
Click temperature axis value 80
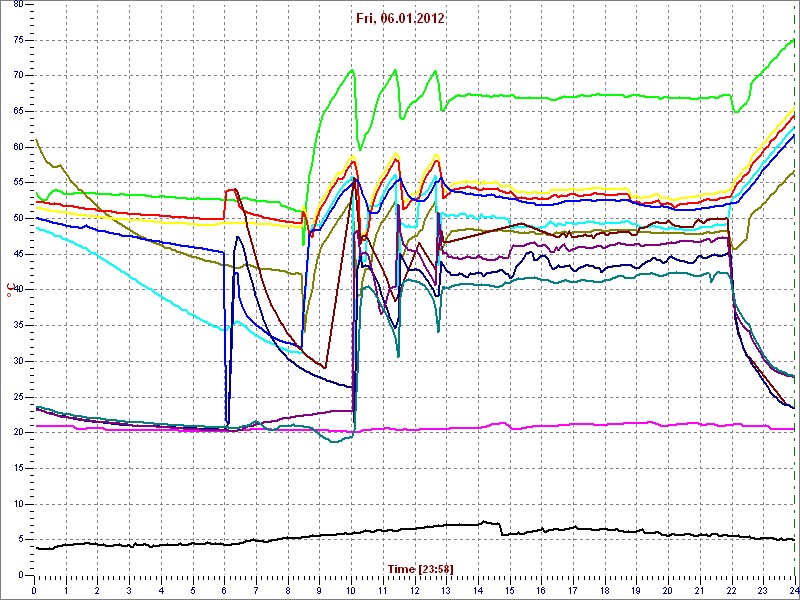pyautogui.click(x=18, y=5)
